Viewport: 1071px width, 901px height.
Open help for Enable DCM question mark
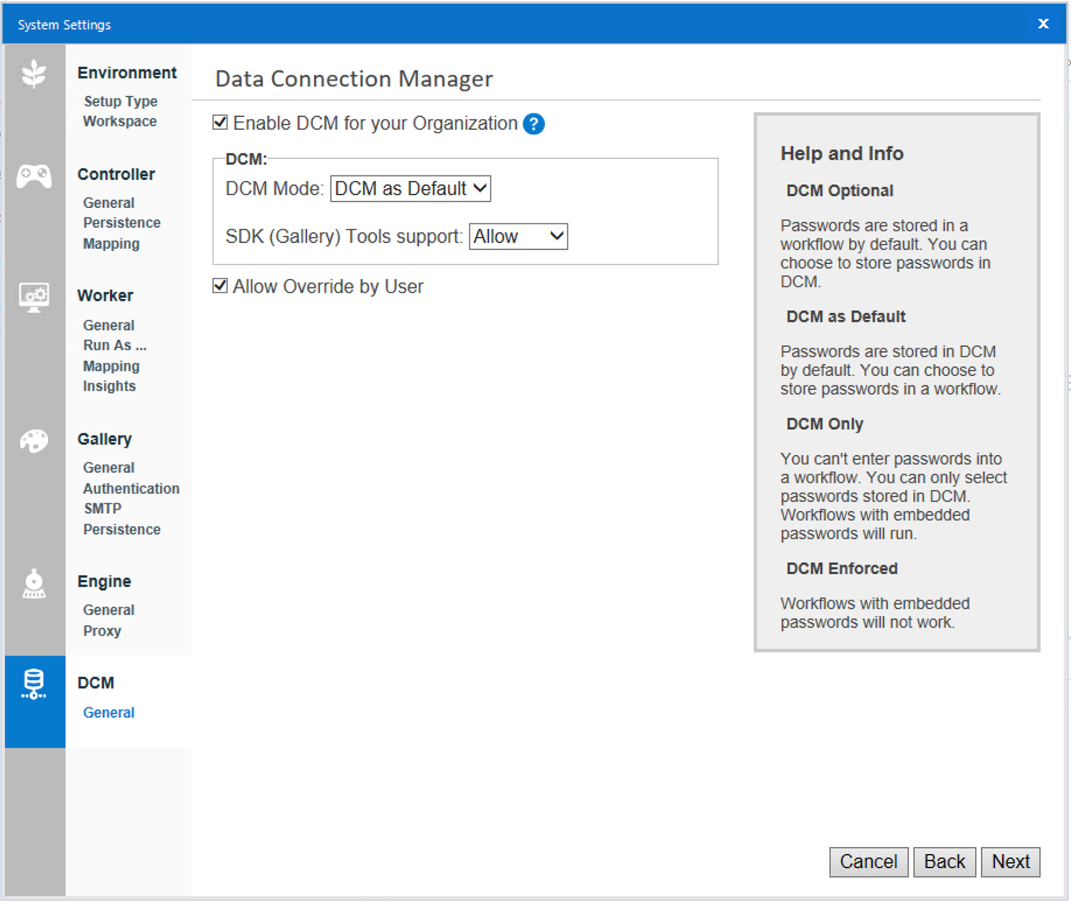(534, 123)
